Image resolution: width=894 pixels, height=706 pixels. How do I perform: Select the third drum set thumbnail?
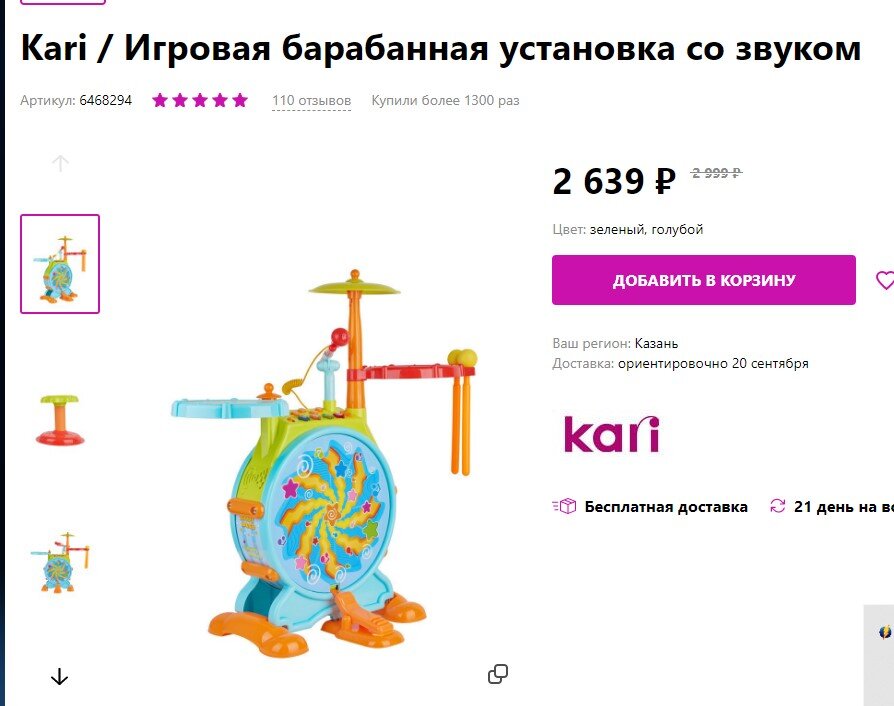point(60,563)
